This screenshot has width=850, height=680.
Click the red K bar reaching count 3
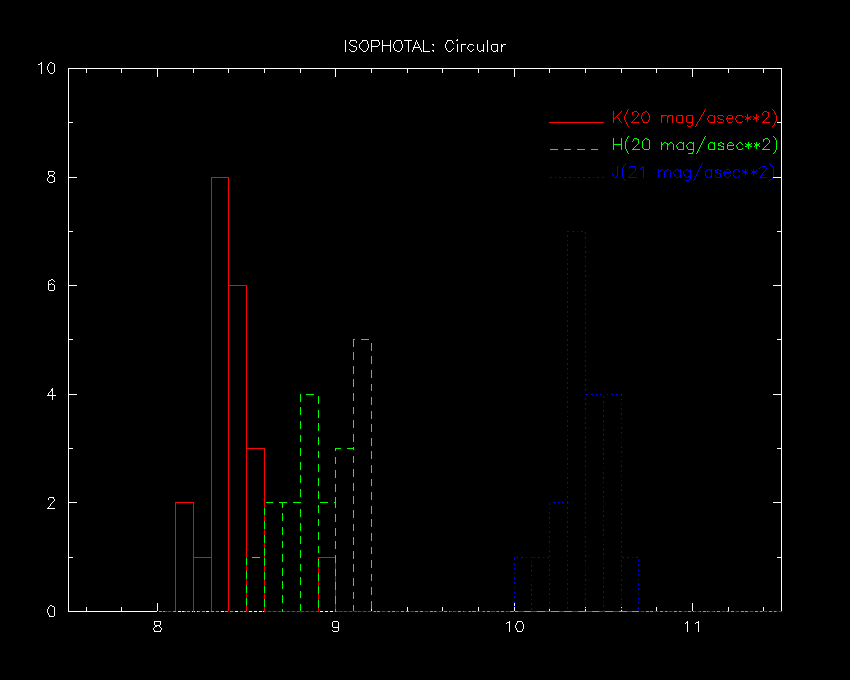point(256,530)
